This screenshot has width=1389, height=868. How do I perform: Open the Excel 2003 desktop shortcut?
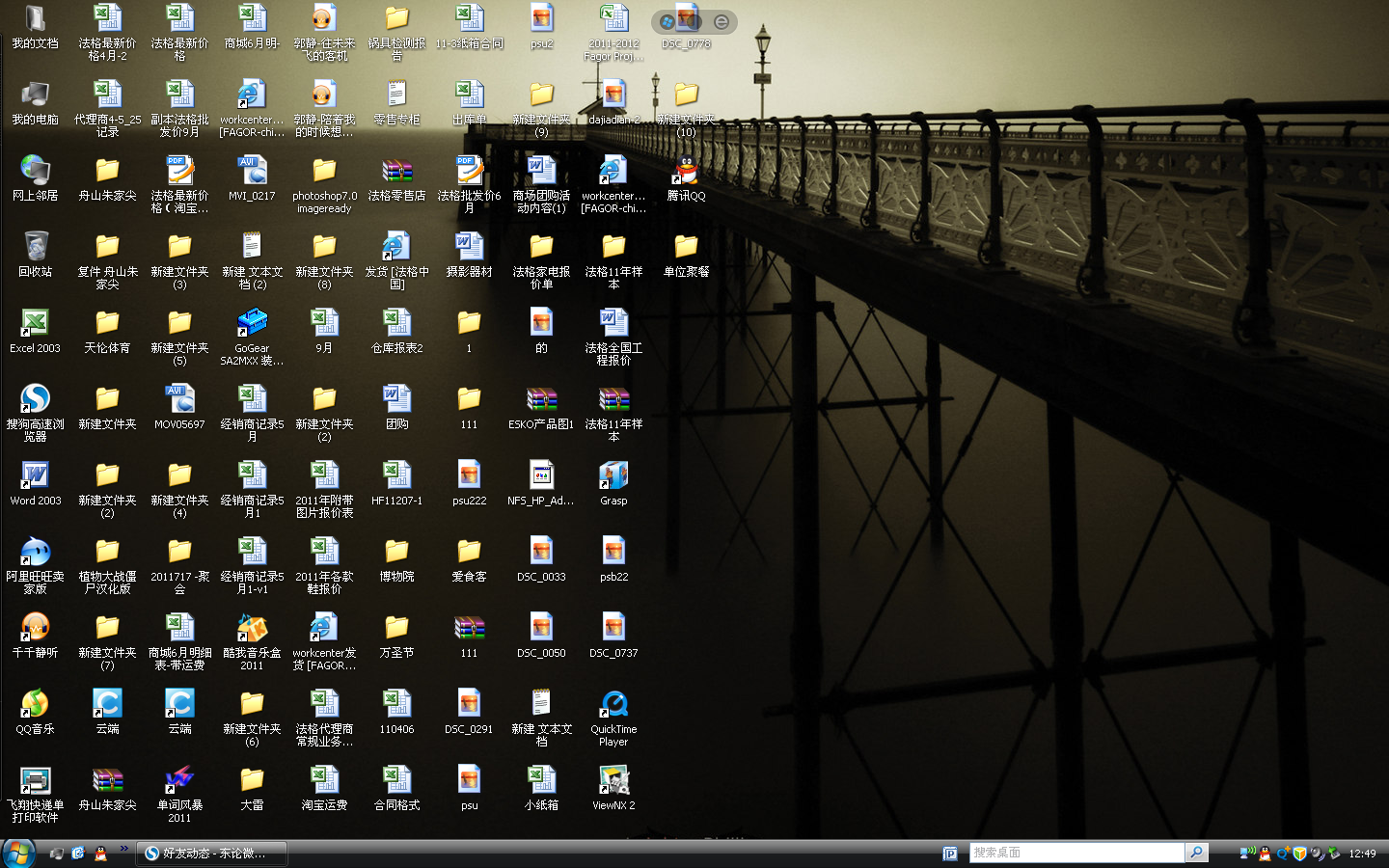click(35, 324)
